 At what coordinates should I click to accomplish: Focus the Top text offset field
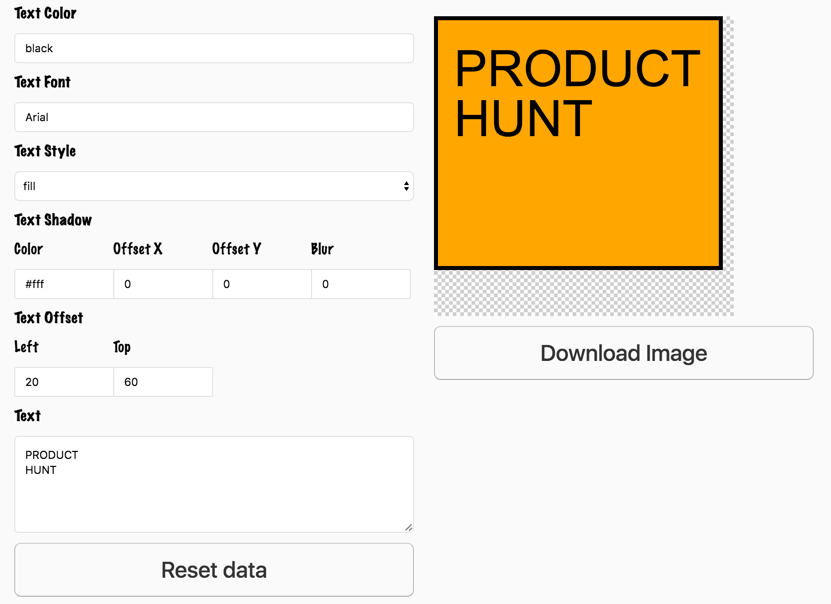163,382
